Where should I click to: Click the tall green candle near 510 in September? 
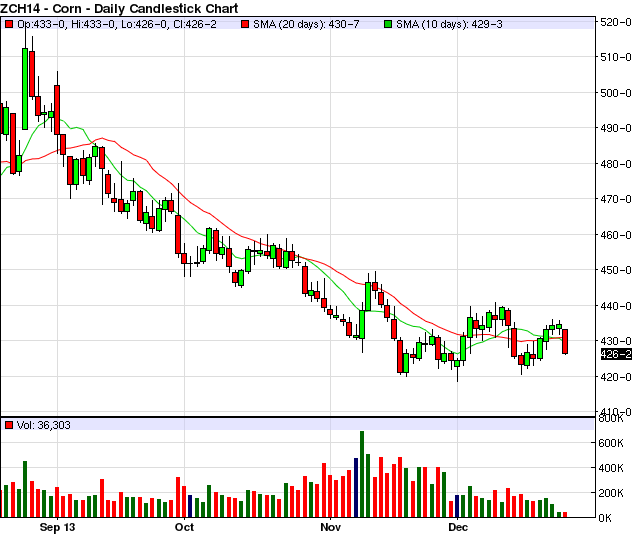25,89
